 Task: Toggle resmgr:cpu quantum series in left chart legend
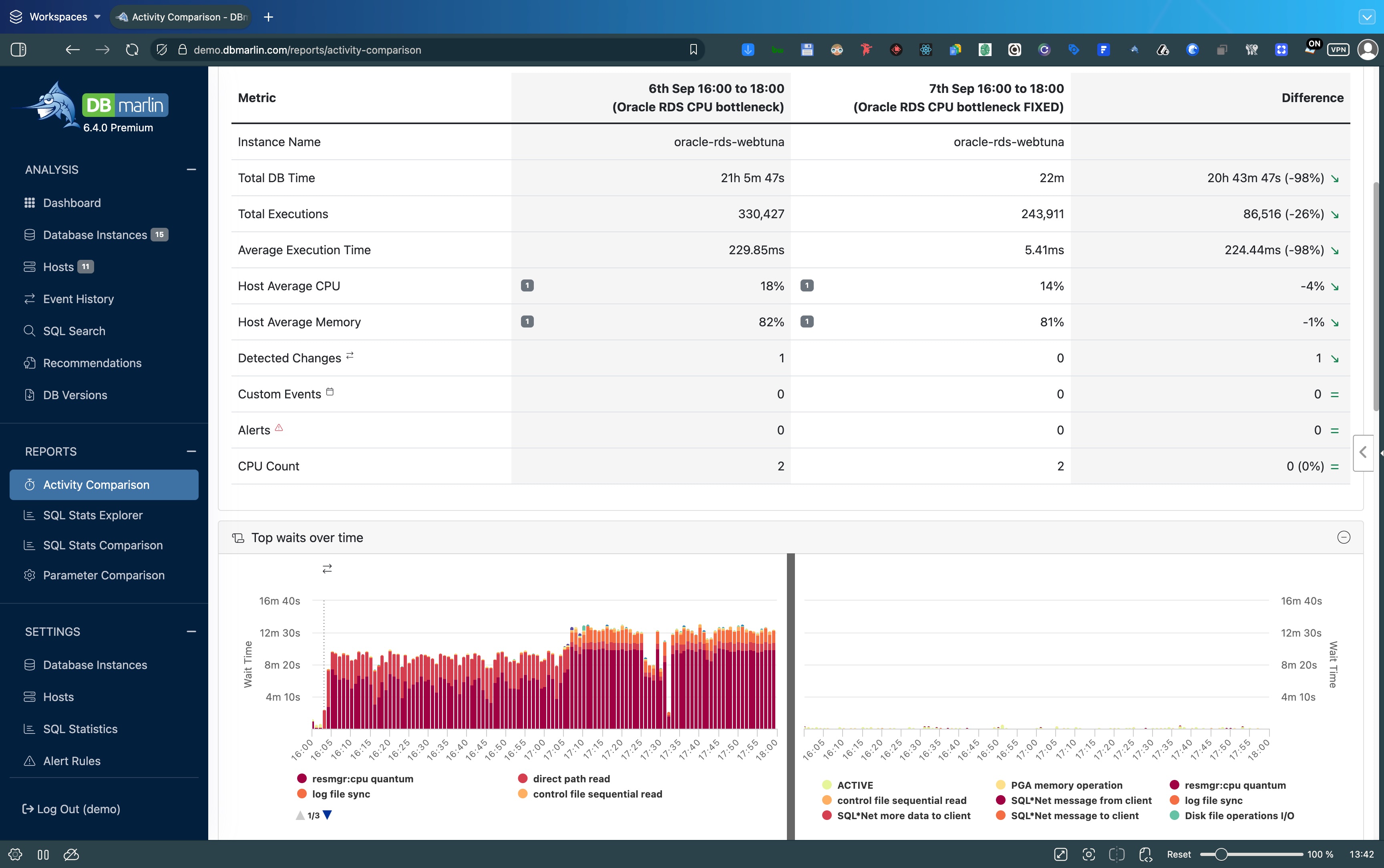355,779
